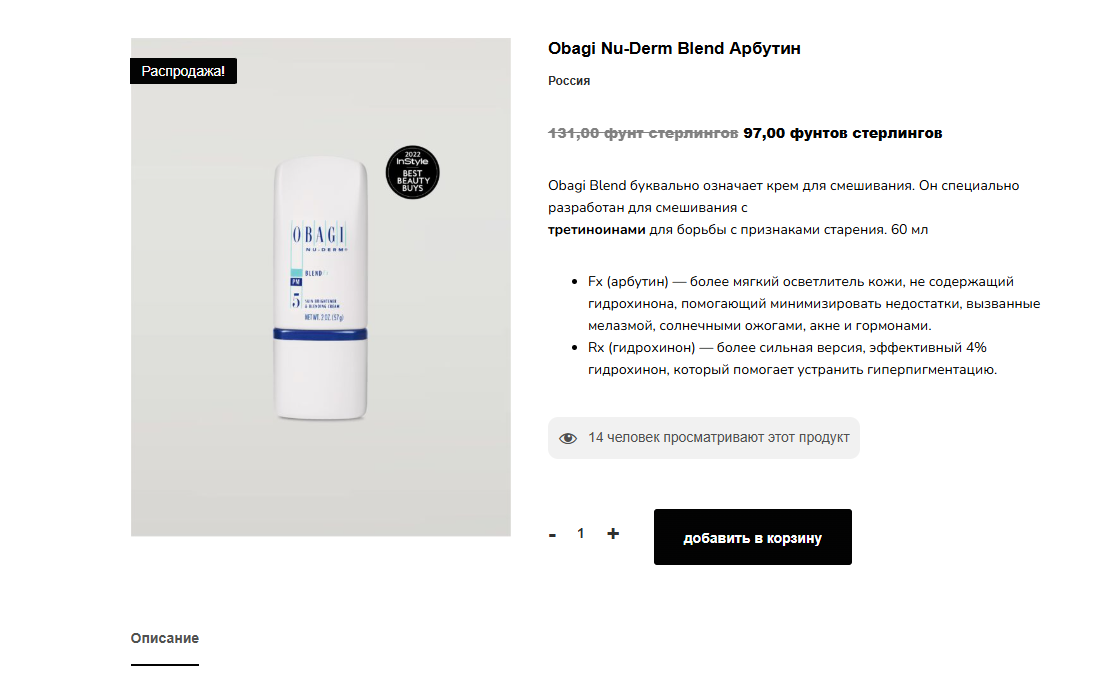The width and height of the screenshot is (1101, 688).
Task: Open the Obagi product bottle image
Action: pyautogui.click(x=320, y=289)
